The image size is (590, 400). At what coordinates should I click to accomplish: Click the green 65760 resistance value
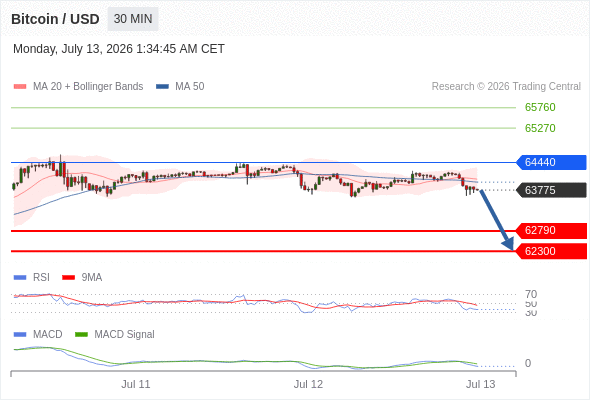(540, 107)
